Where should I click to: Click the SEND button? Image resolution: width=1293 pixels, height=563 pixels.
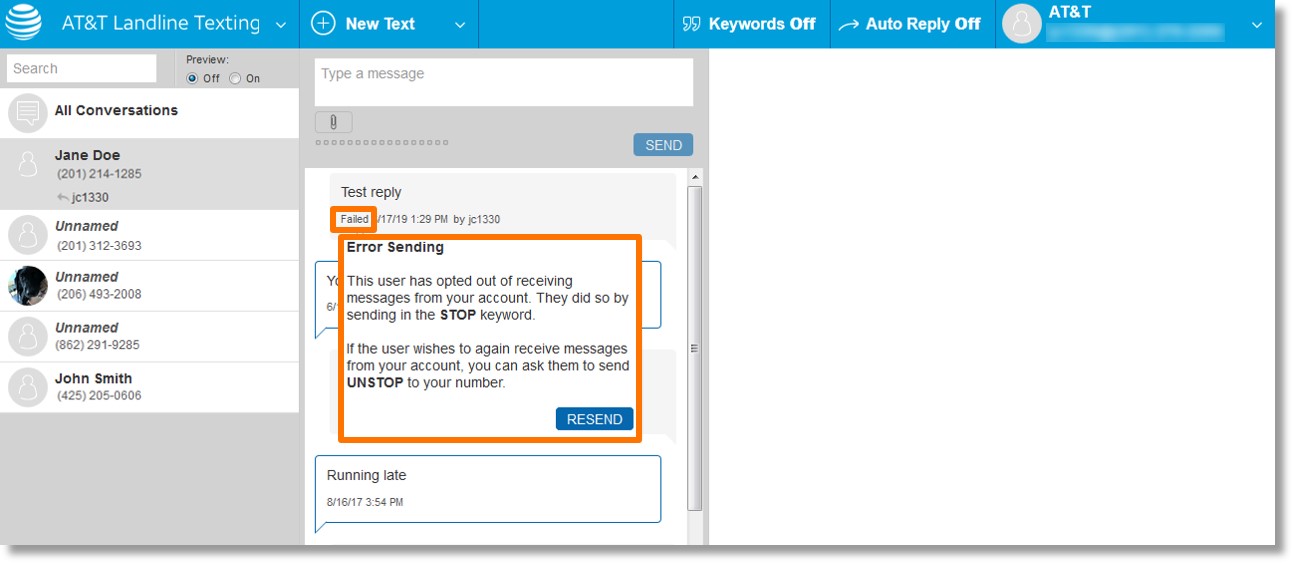pos(663,145)
